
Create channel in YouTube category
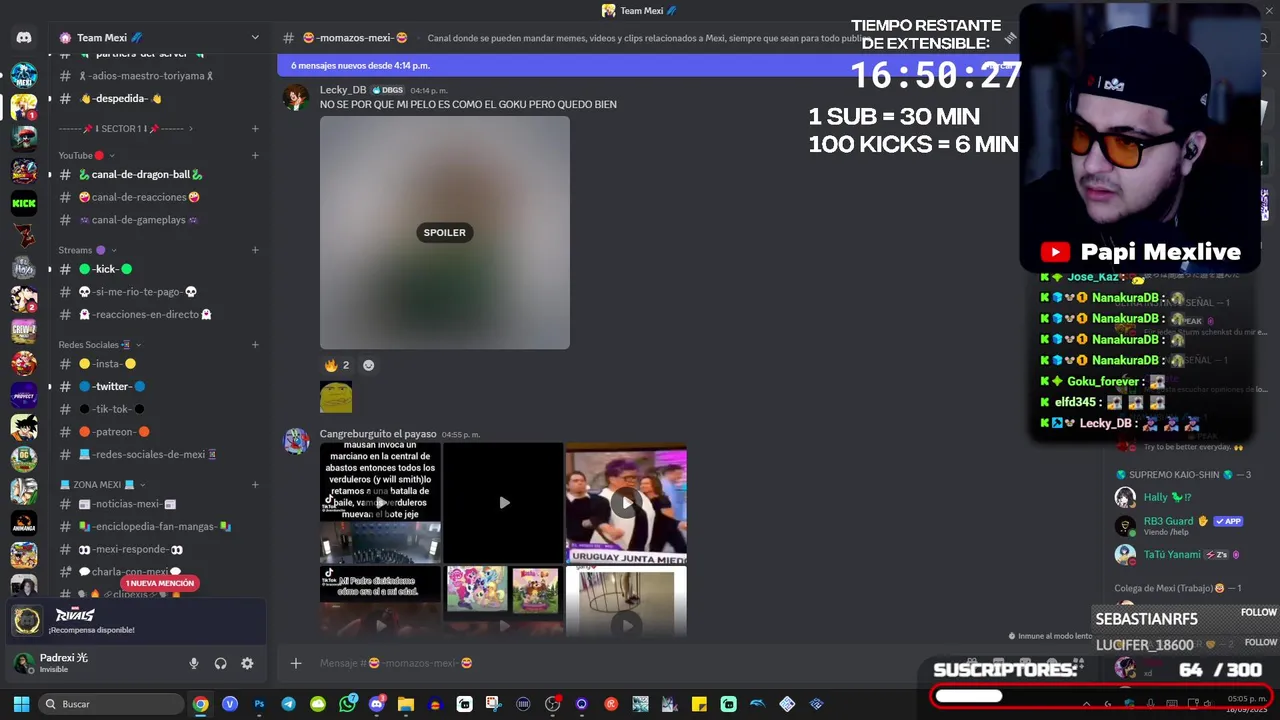(x=255, y=155)
